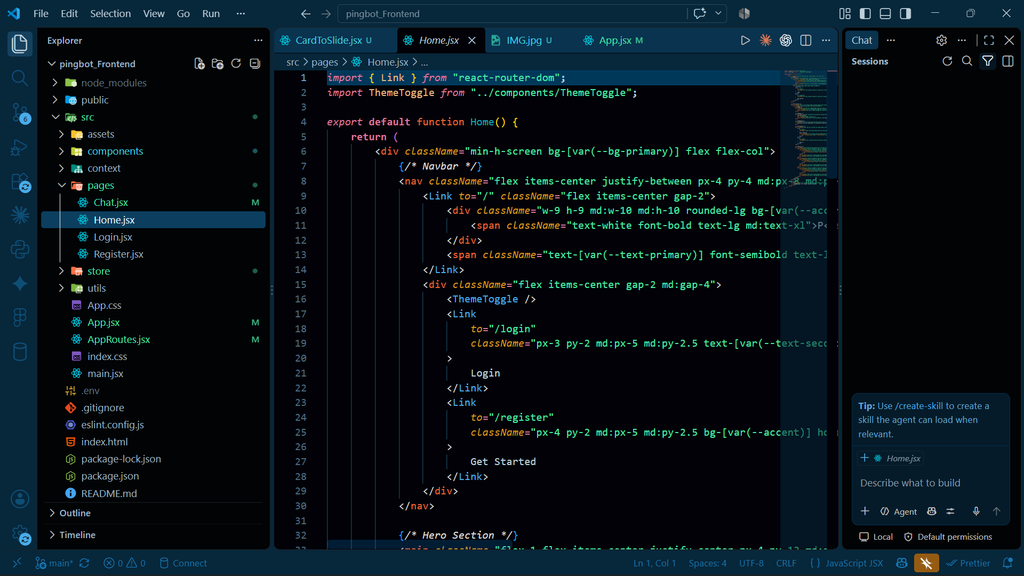Image resolution: width=1024 pixels, height=576 pixels.
Task: Expand the Timeline section
Action: 77,535
